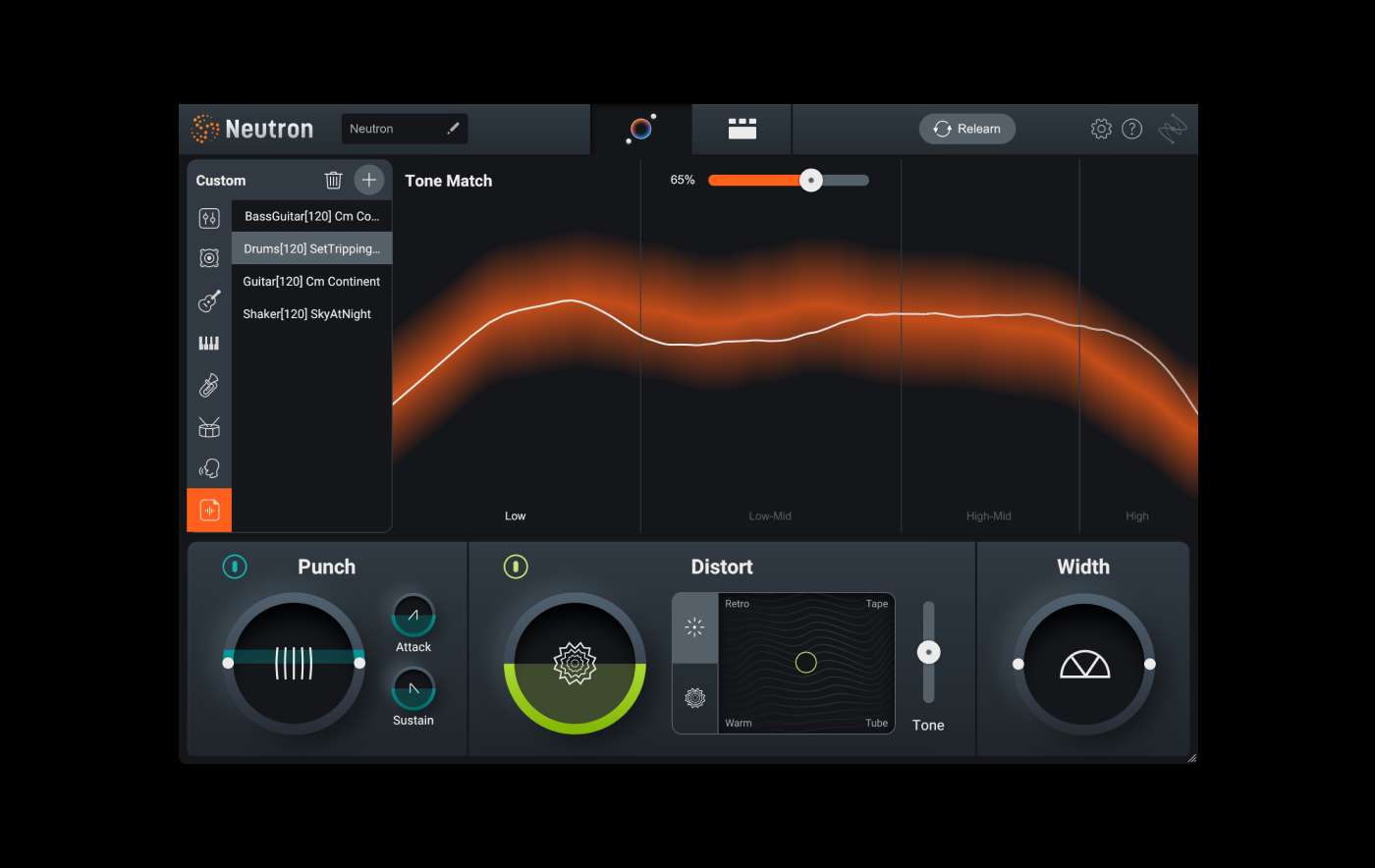Click the Retro corner label in XY pad

[737, 604]
